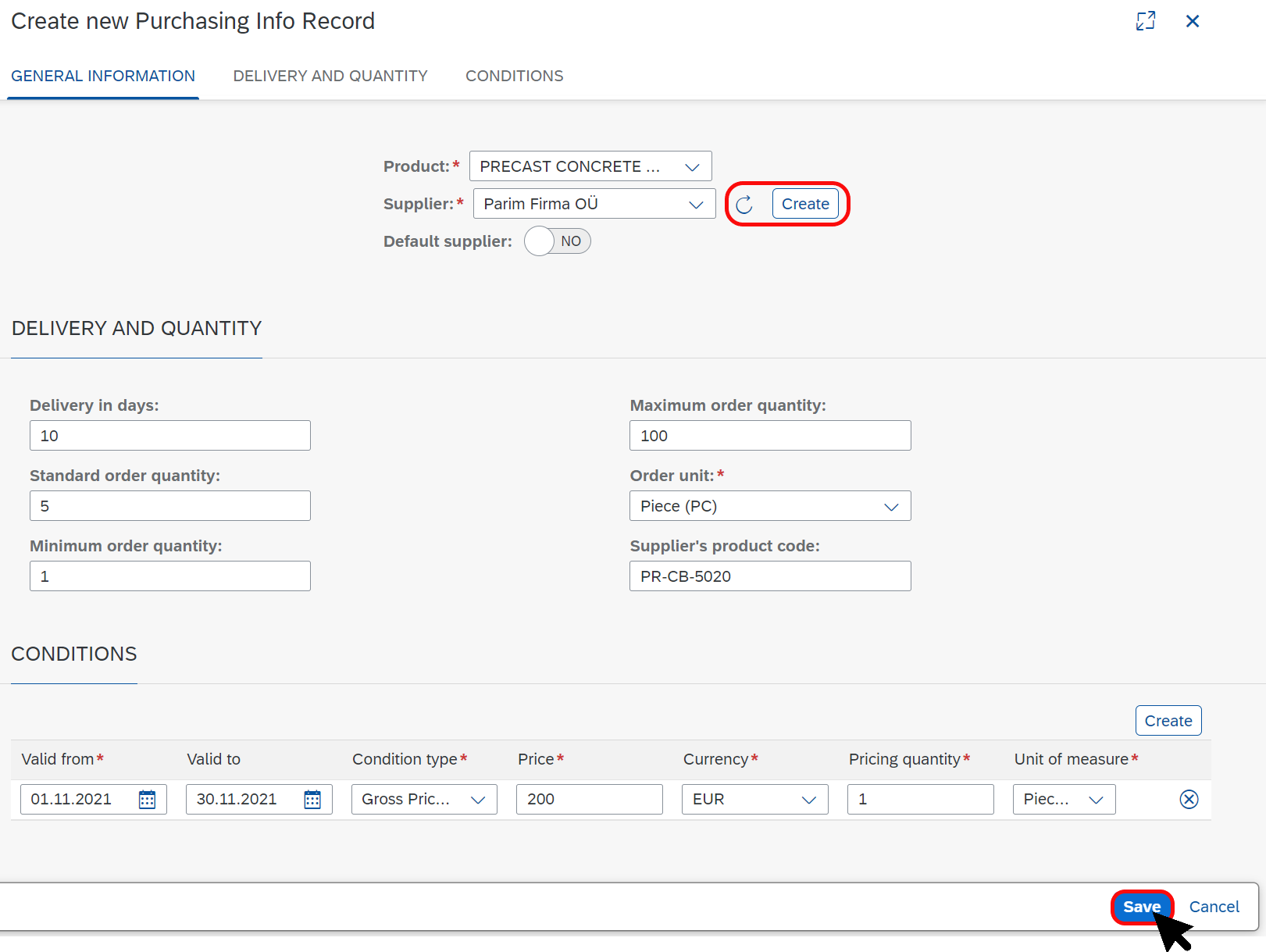Image resolution: width=1266 pixels, height=952 pixels.
Task: Click the Supplier's product code field
Action: pos(769,576)
